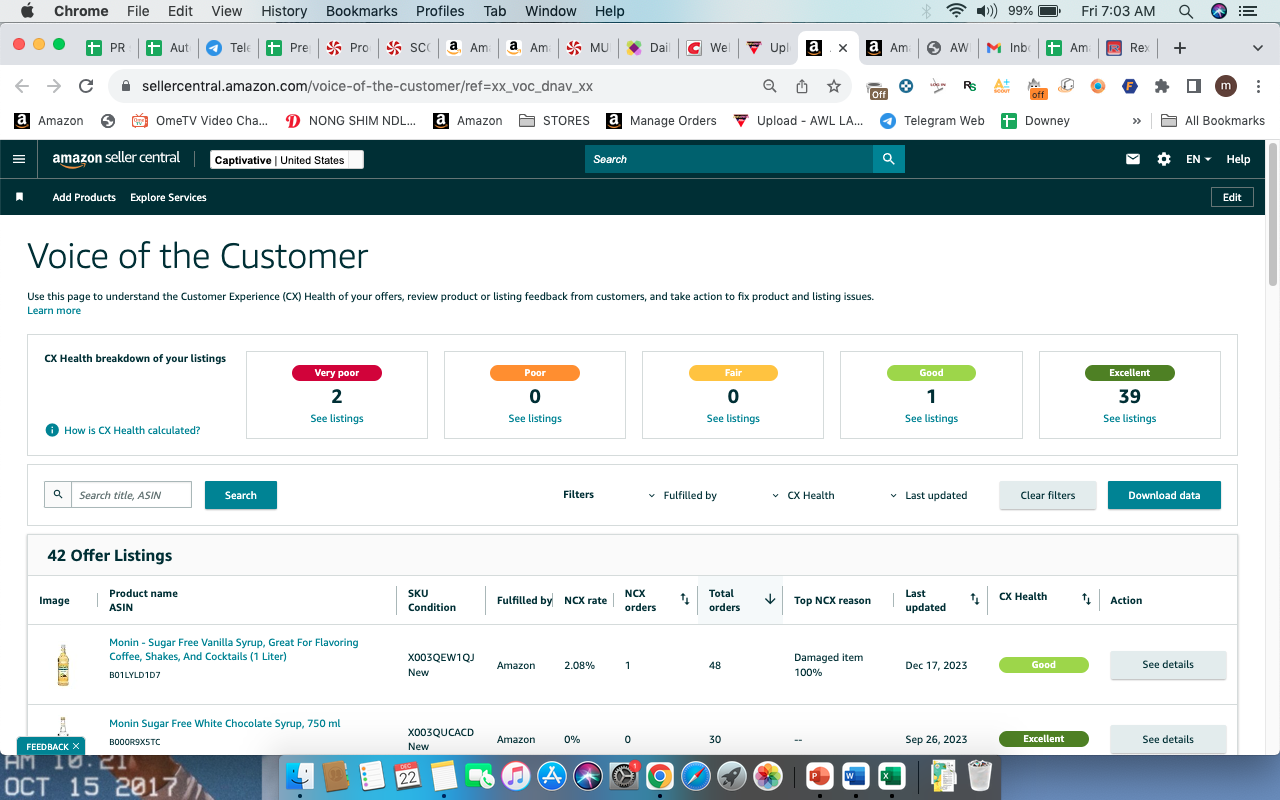Image resolution: width=1280 pixels, height=800 pixels.
Task: Sort table by CX Health arrows
Action: point(1086,600)
